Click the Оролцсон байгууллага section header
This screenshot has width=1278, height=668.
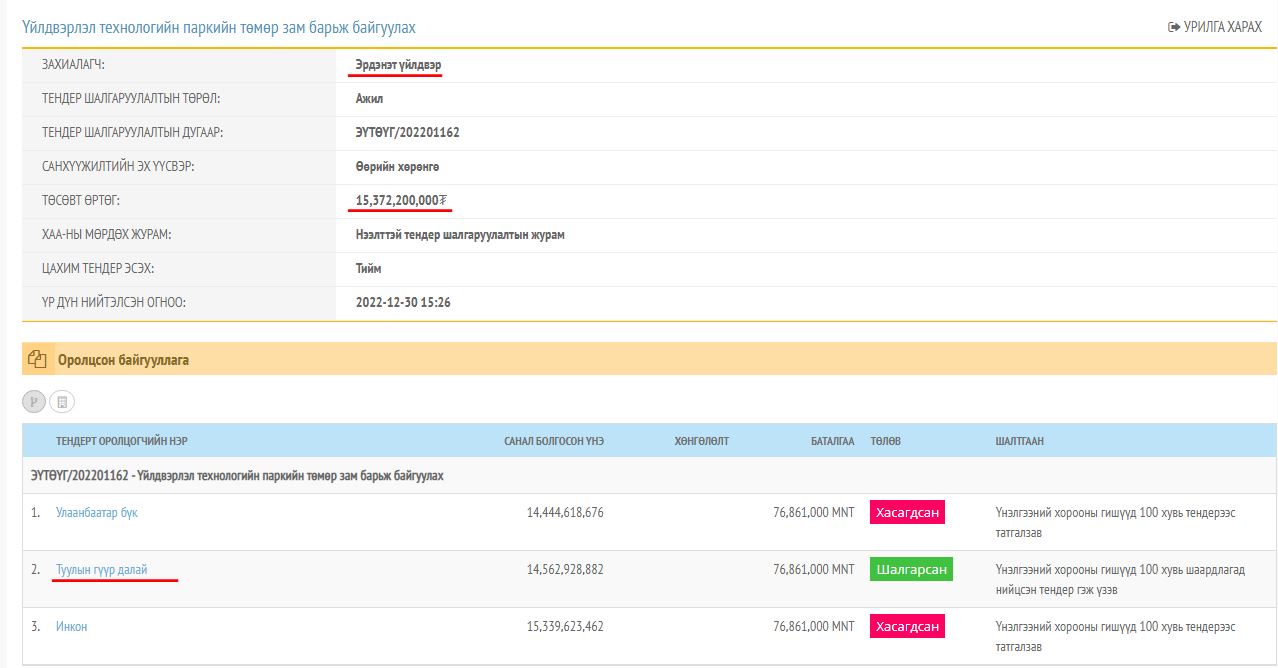click(x=123, y=359)
